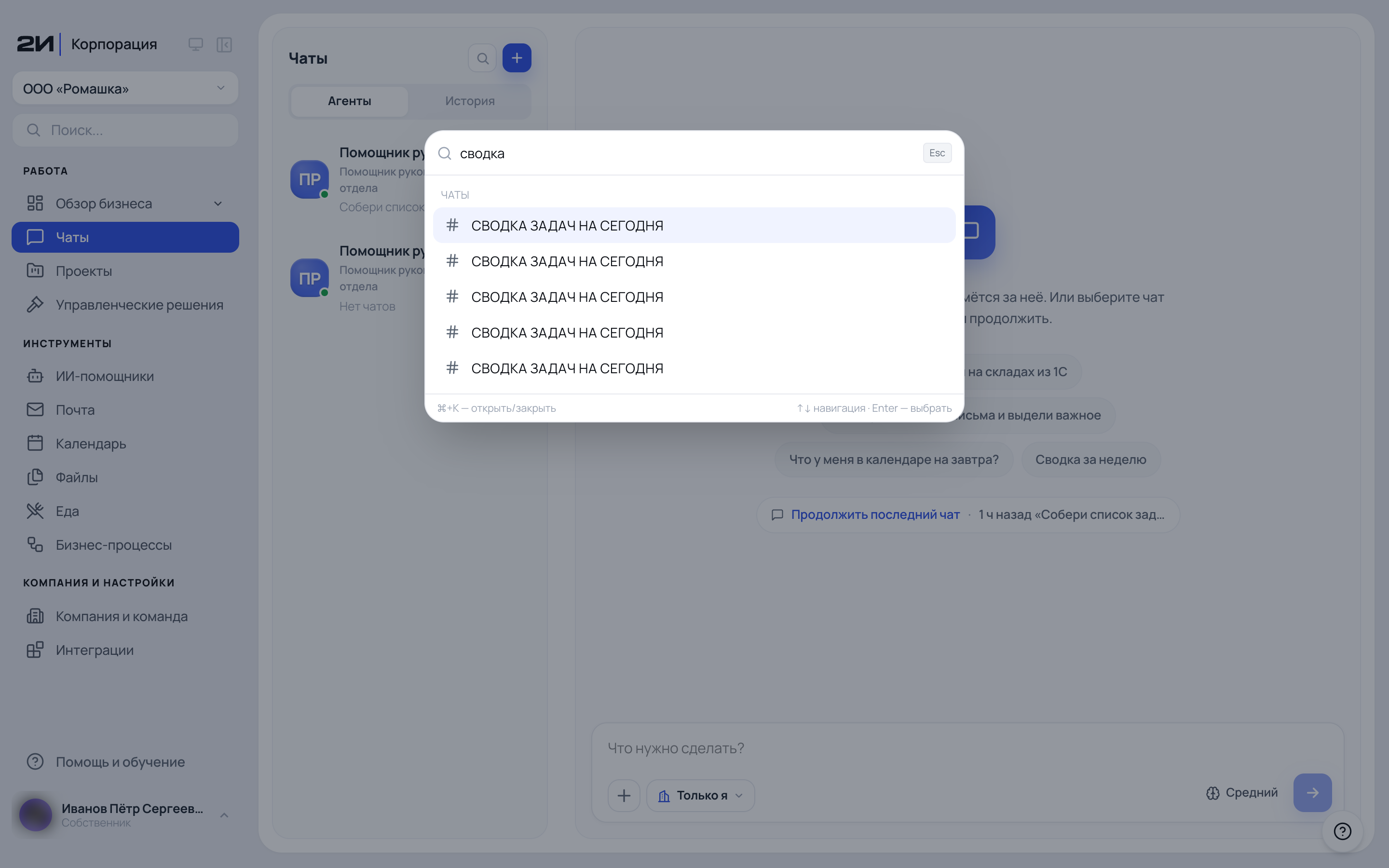1389x868 pixels.
Task: Expand the Обзор бизнеса menu
Action: (125, 203)
